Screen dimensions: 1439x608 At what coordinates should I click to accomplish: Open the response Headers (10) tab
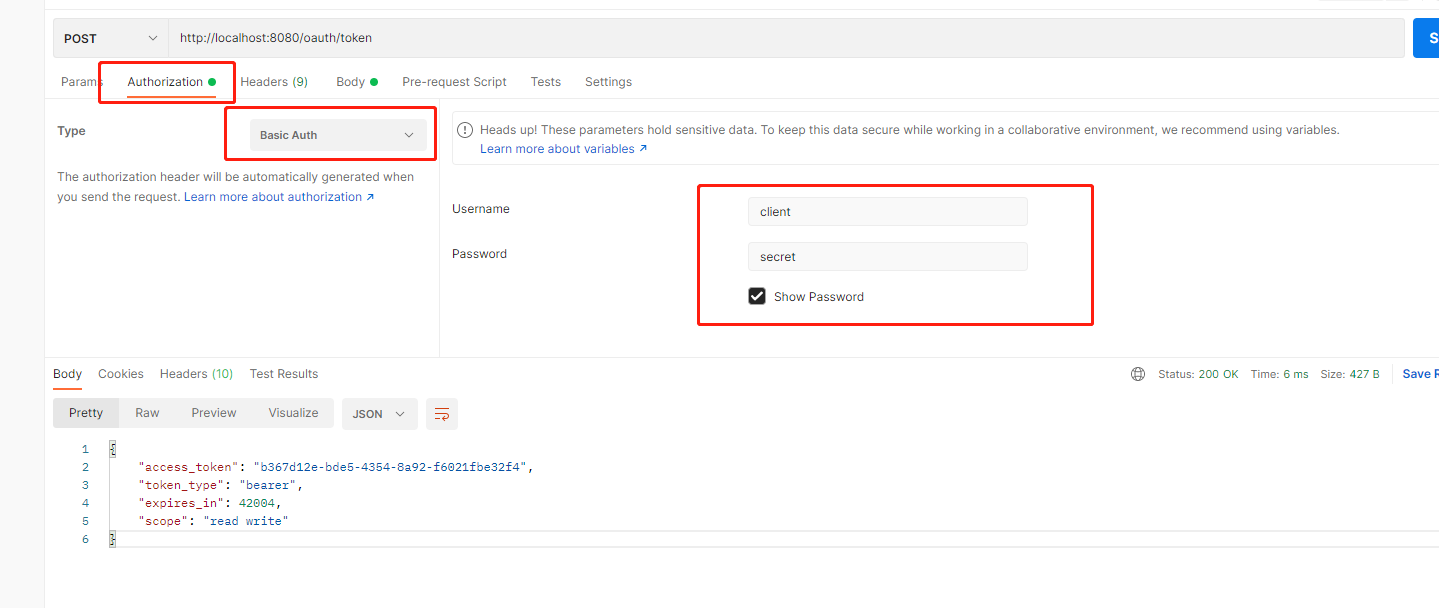[x=196, y=374]
